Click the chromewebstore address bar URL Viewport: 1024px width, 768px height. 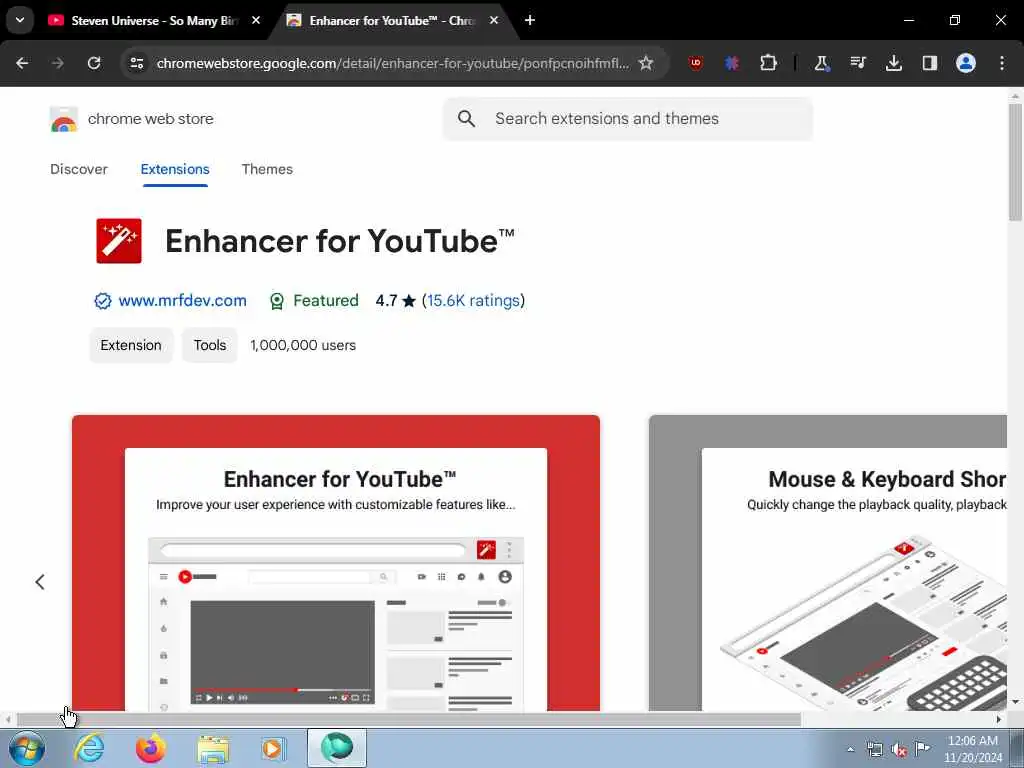point(392,63)
